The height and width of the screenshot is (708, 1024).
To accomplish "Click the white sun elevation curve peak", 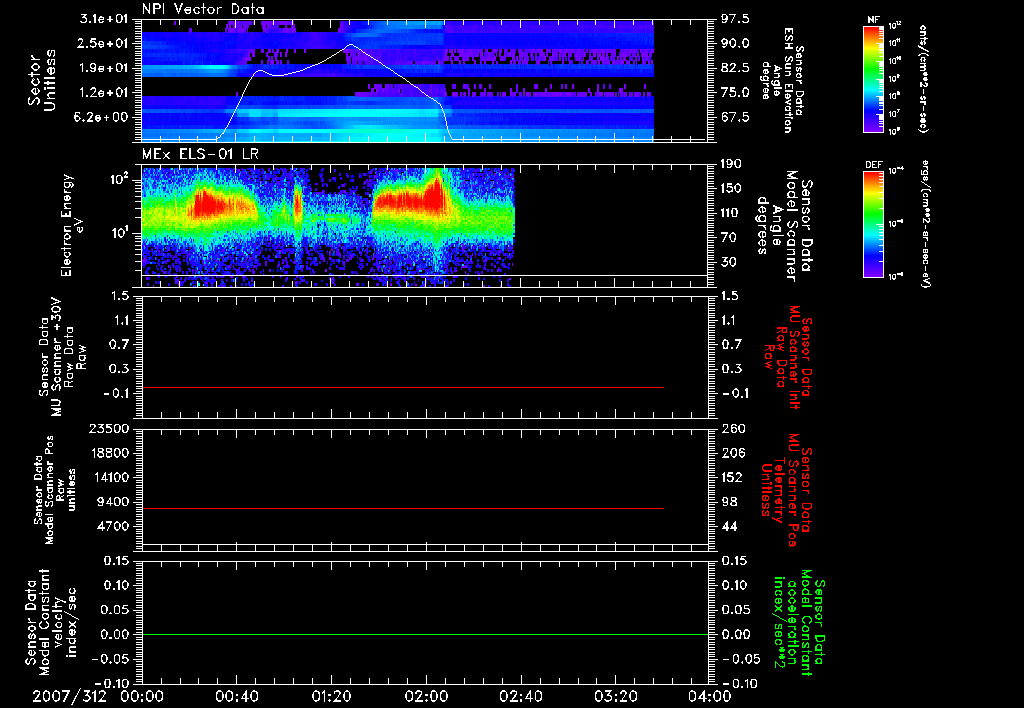I will (351, 44).
